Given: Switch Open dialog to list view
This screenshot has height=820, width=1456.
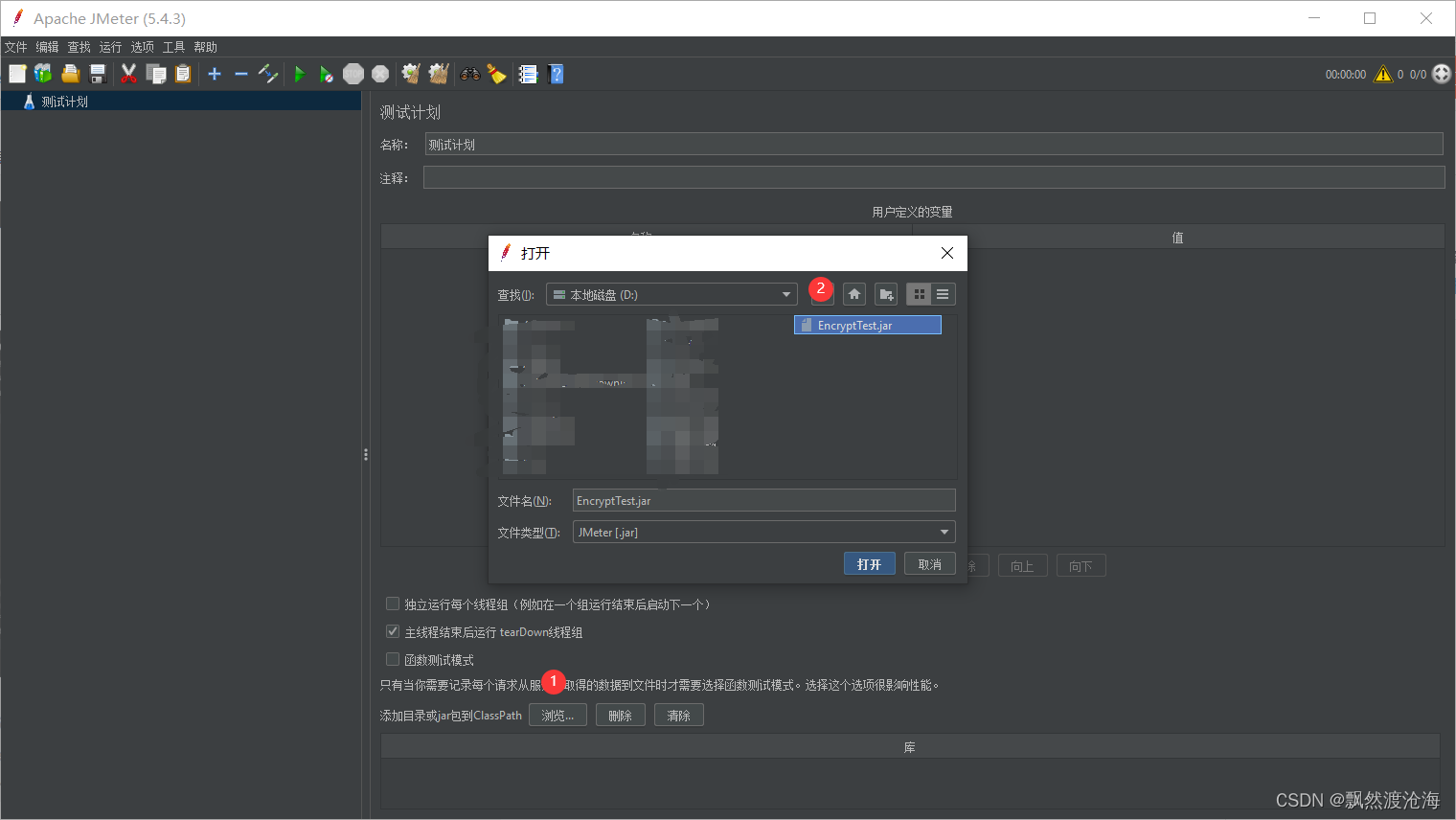Looking at the screenshot, I should (x=920, y=294).
